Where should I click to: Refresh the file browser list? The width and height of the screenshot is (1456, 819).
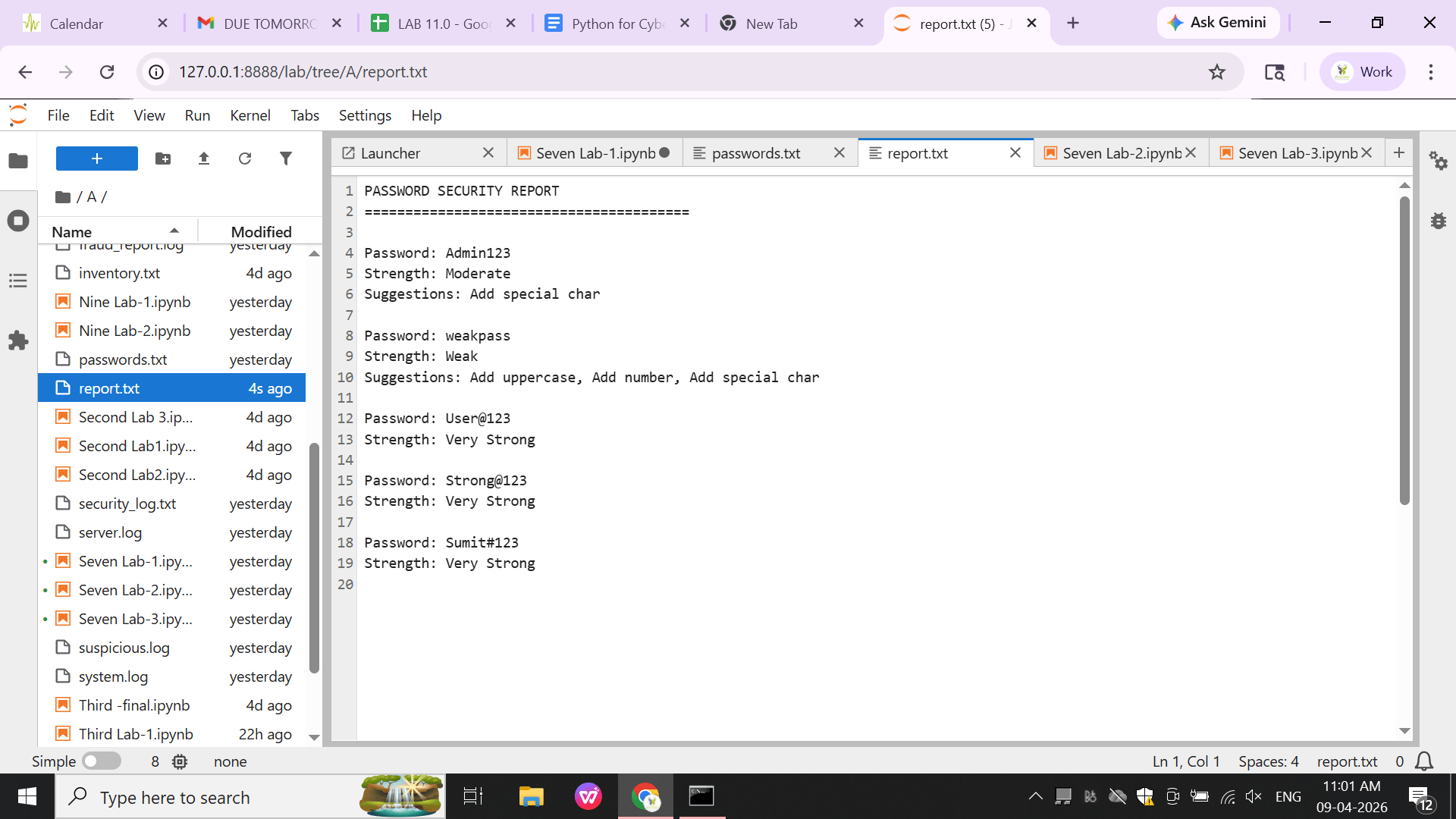coord(245,158)
